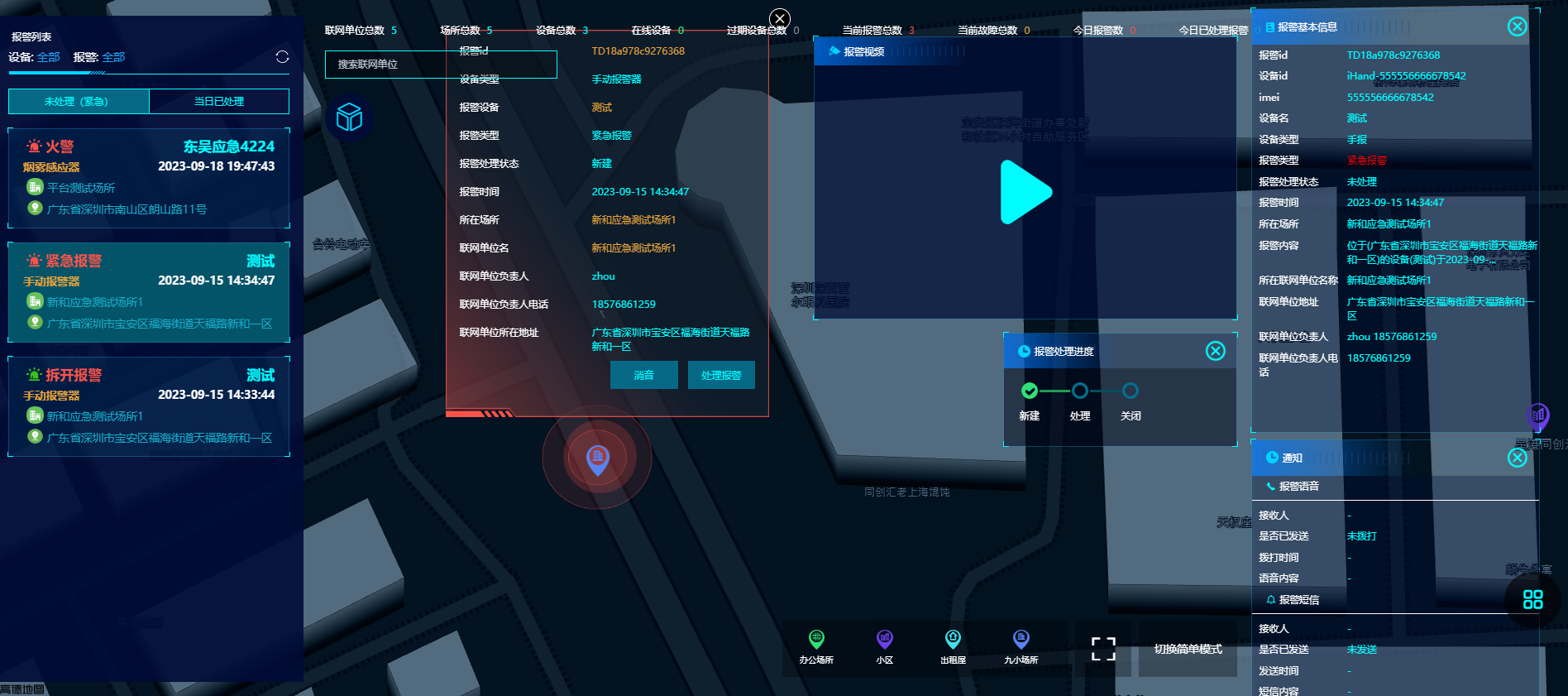Image resolution: width=1568 pixels, height=696 pixels.
Task: Click 场所总数 statistic
Action: pos(466,31)
